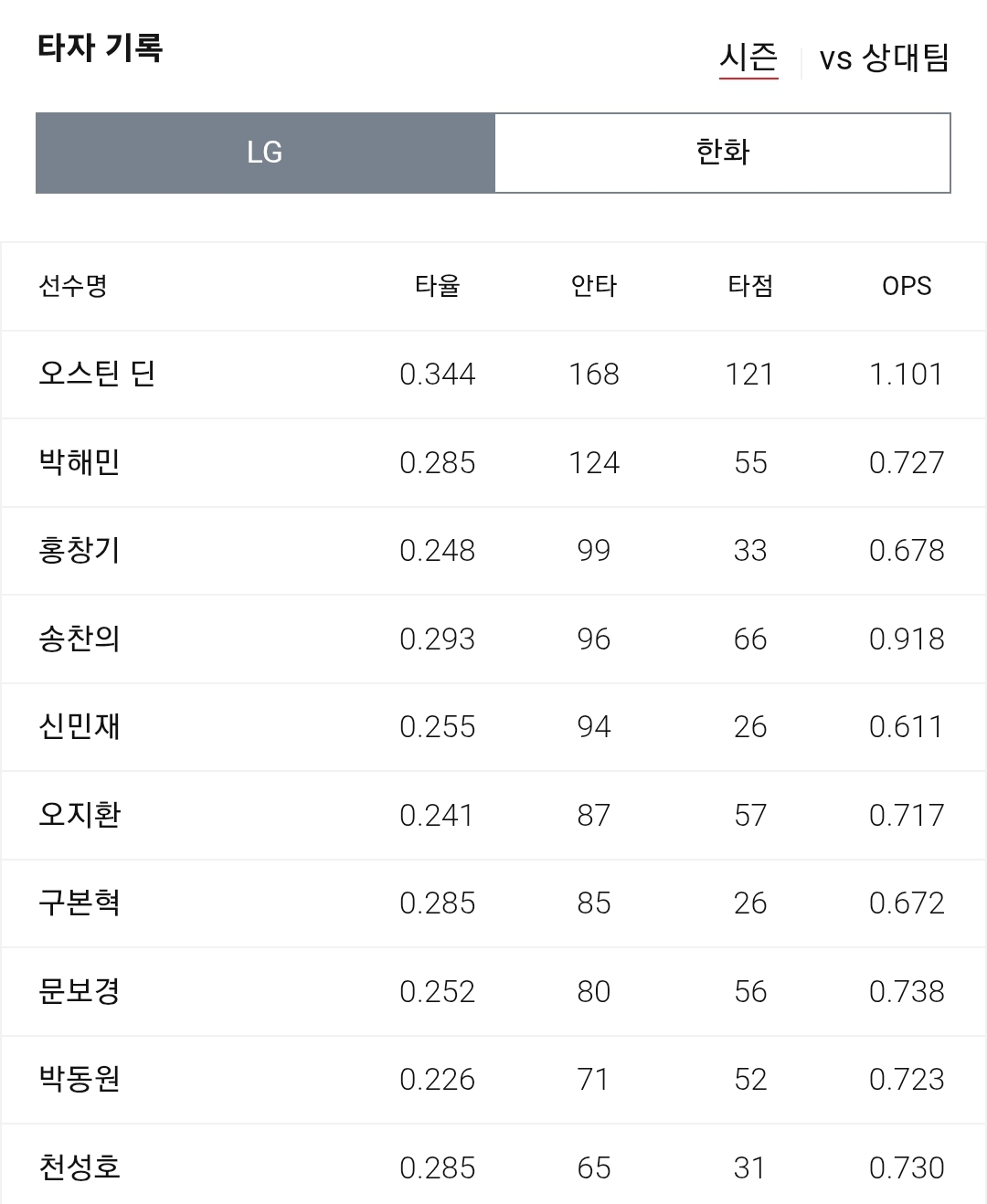Select the LG team tab
The height and width of the screenshot is (1204, 987).
point(265,153)
